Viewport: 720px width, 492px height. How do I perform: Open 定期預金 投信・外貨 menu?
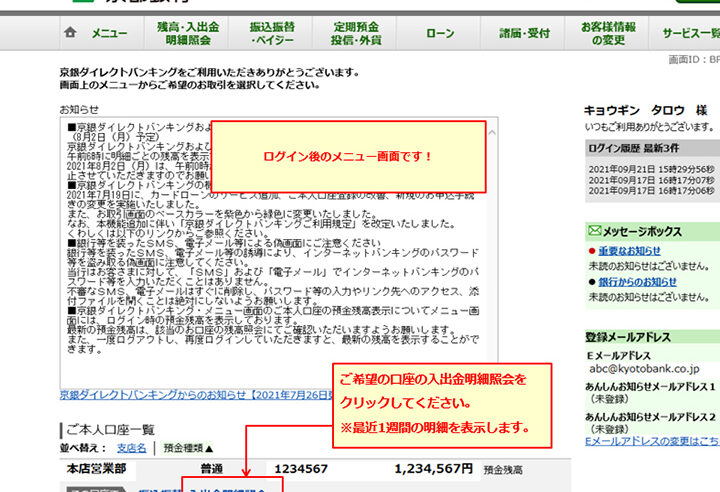click(x=356, y=33)
